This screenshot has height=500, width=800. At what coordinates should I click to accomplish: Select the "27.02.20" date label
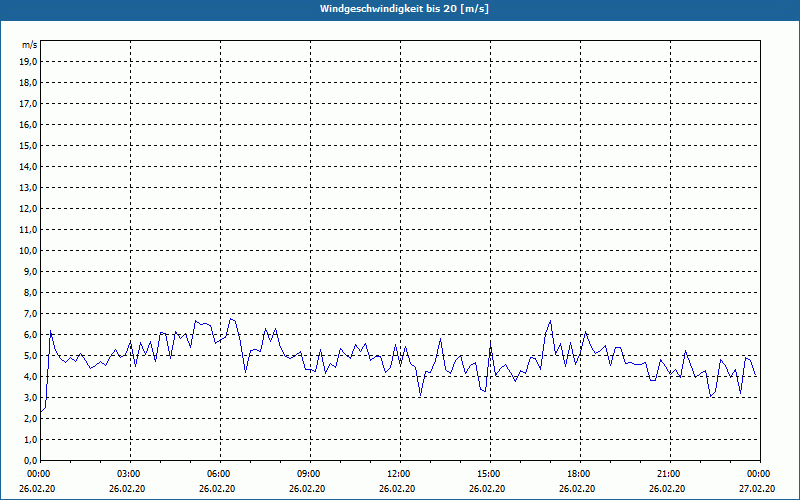(x=757, y=488)
